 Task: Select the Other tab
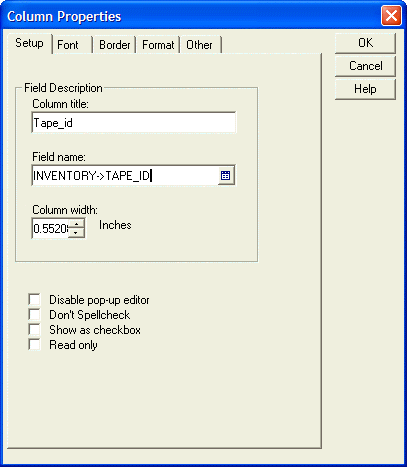click(x=200, y=45)
